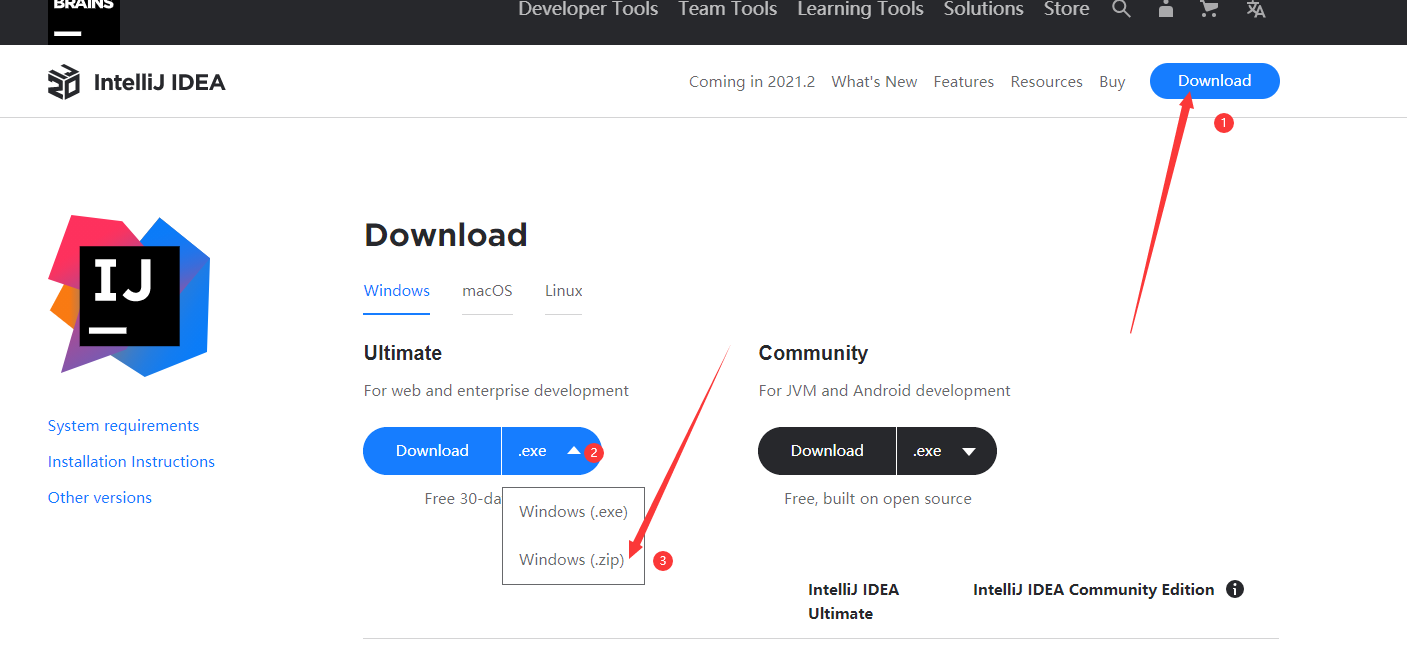Select the Windows tab
Screen dimensions: 1407x651
397,291
